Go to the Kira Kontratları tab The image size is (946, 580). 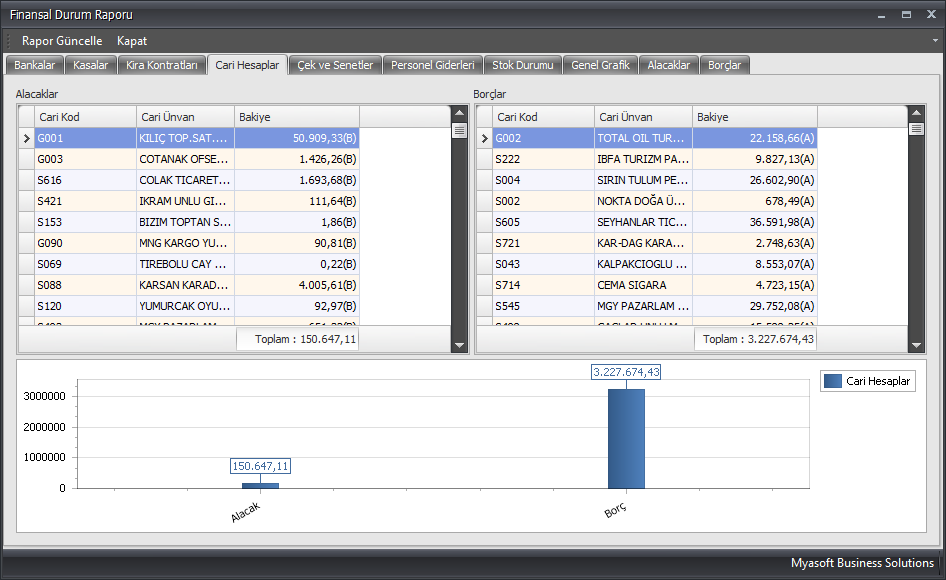162,65
